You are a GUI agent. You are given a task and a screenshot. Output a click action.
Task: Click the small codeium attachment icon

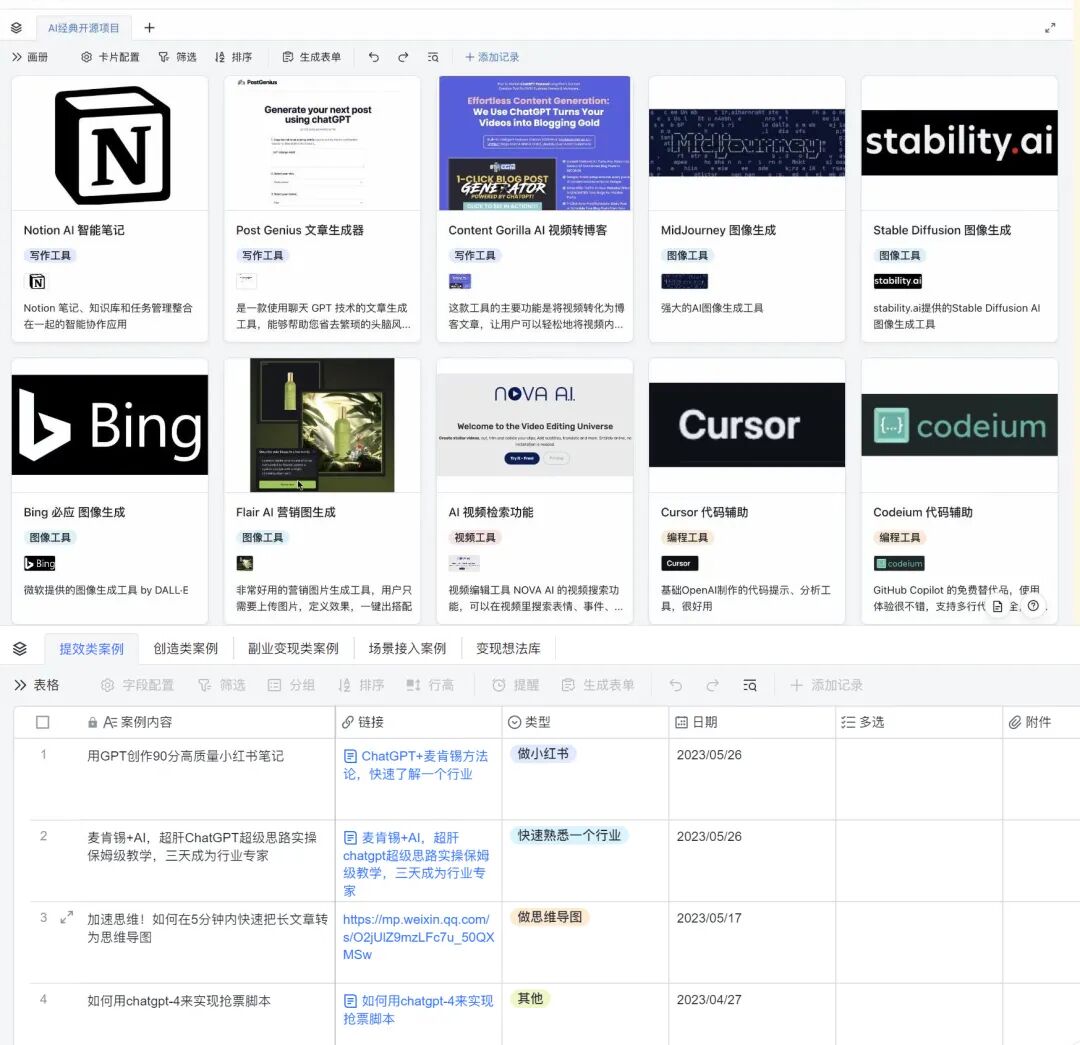tap(899, 563)
